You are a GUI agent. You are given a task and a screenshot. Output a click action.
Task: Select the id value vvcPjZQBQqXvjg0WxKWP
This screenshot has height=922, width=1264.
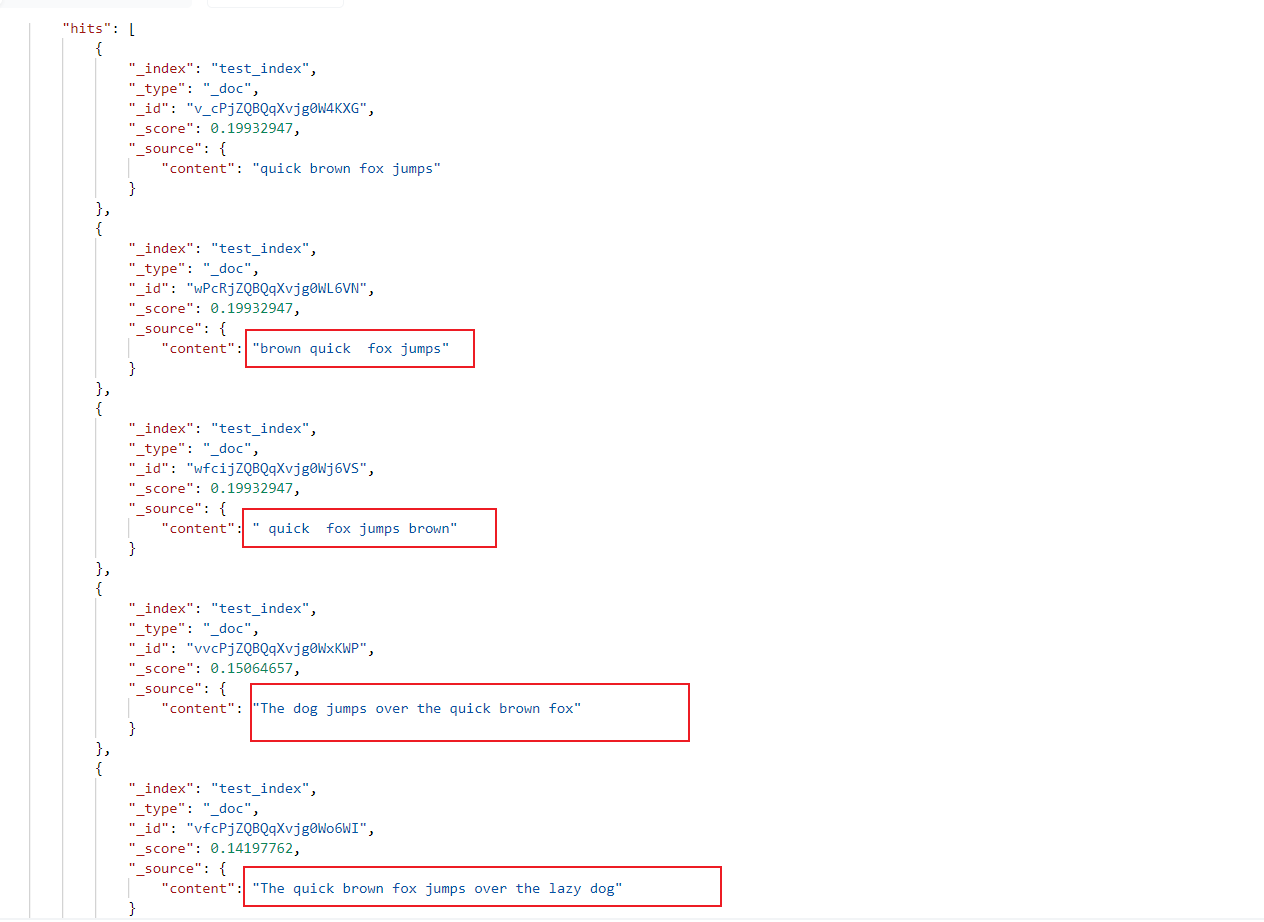point(280,649)
